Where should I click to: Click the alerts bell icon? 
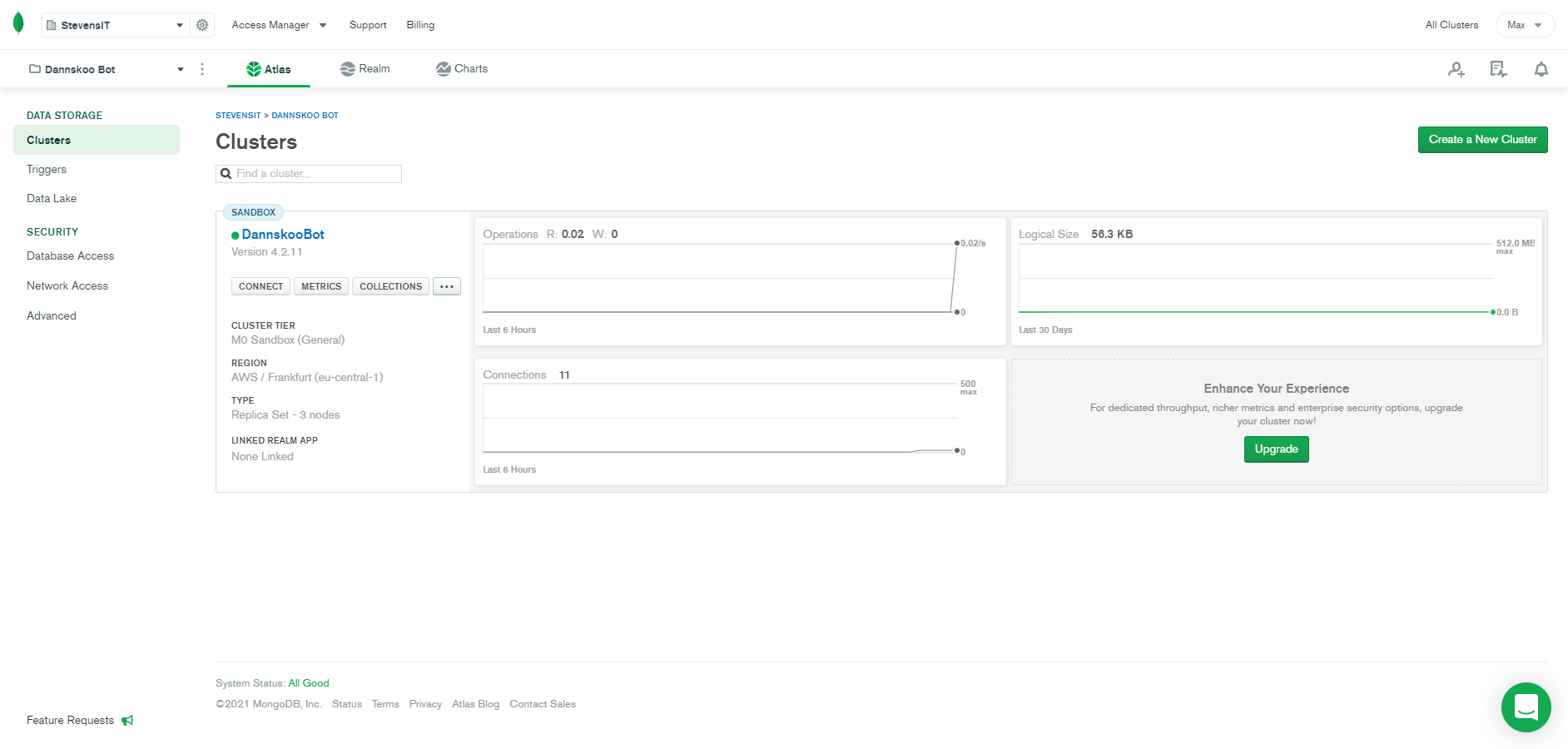[1541, 70]
